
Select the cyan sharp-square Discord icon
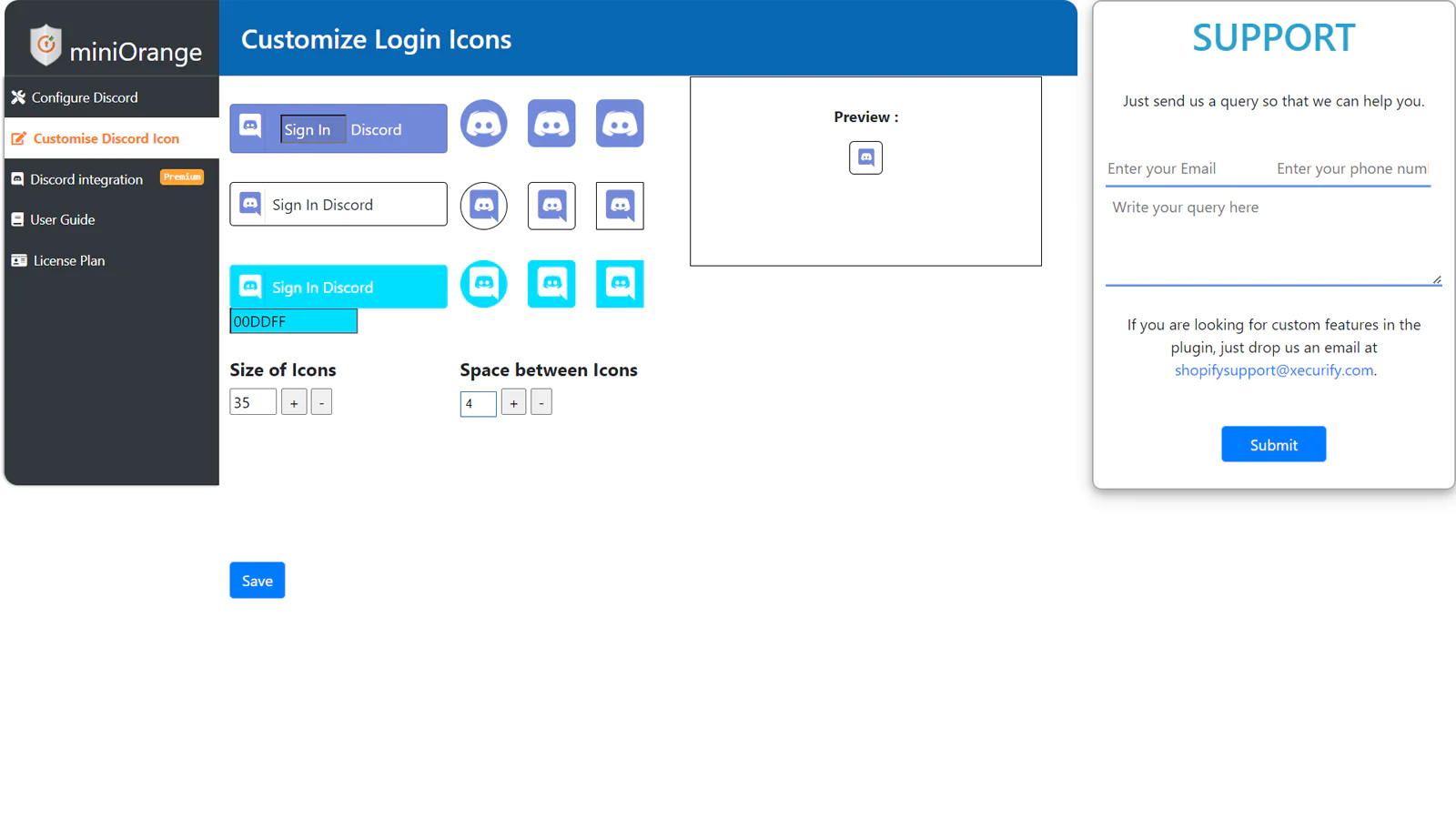point(620,284)
